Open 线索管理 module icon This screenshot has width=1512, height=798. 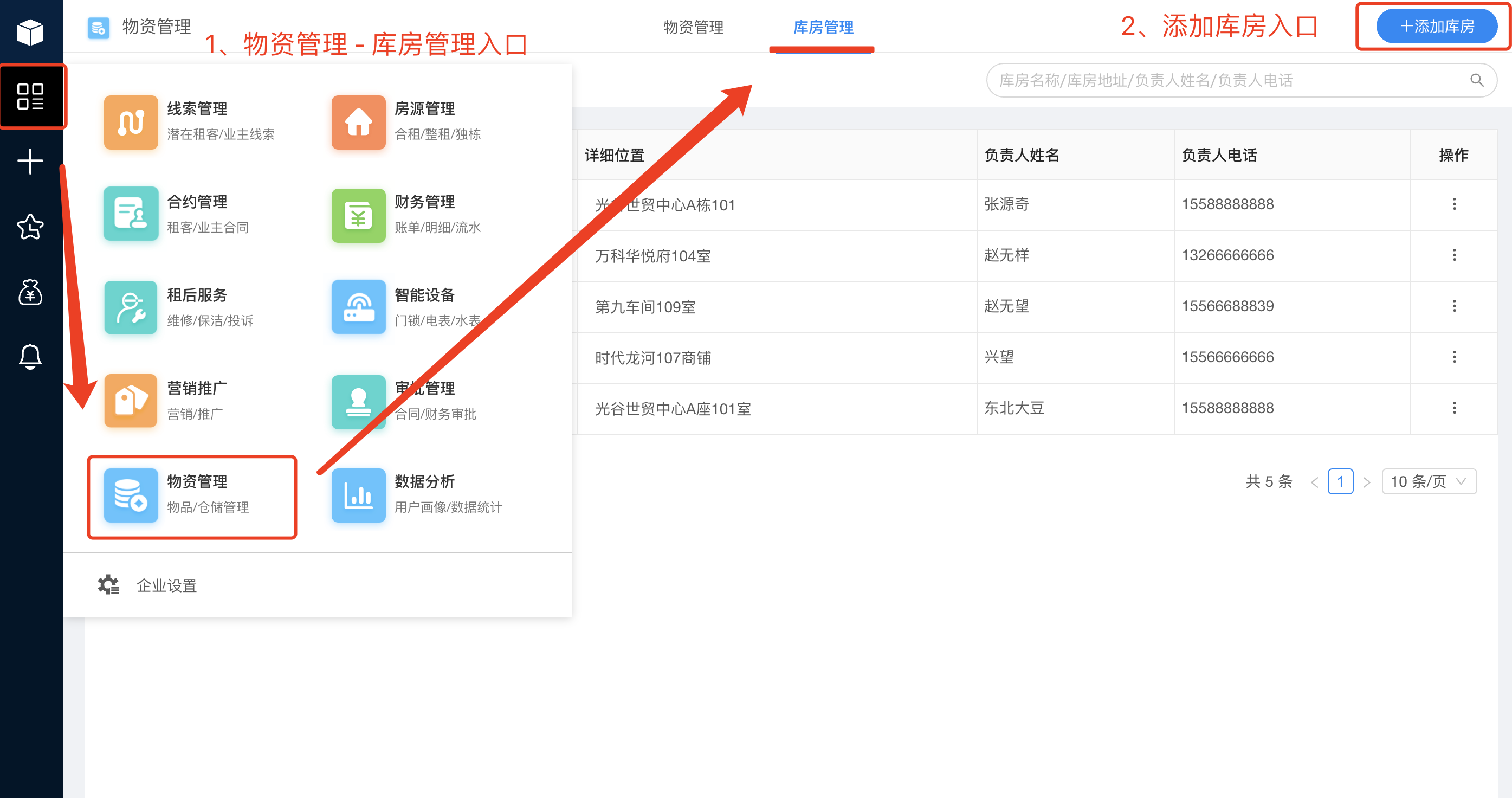click(x=131, y=122)
